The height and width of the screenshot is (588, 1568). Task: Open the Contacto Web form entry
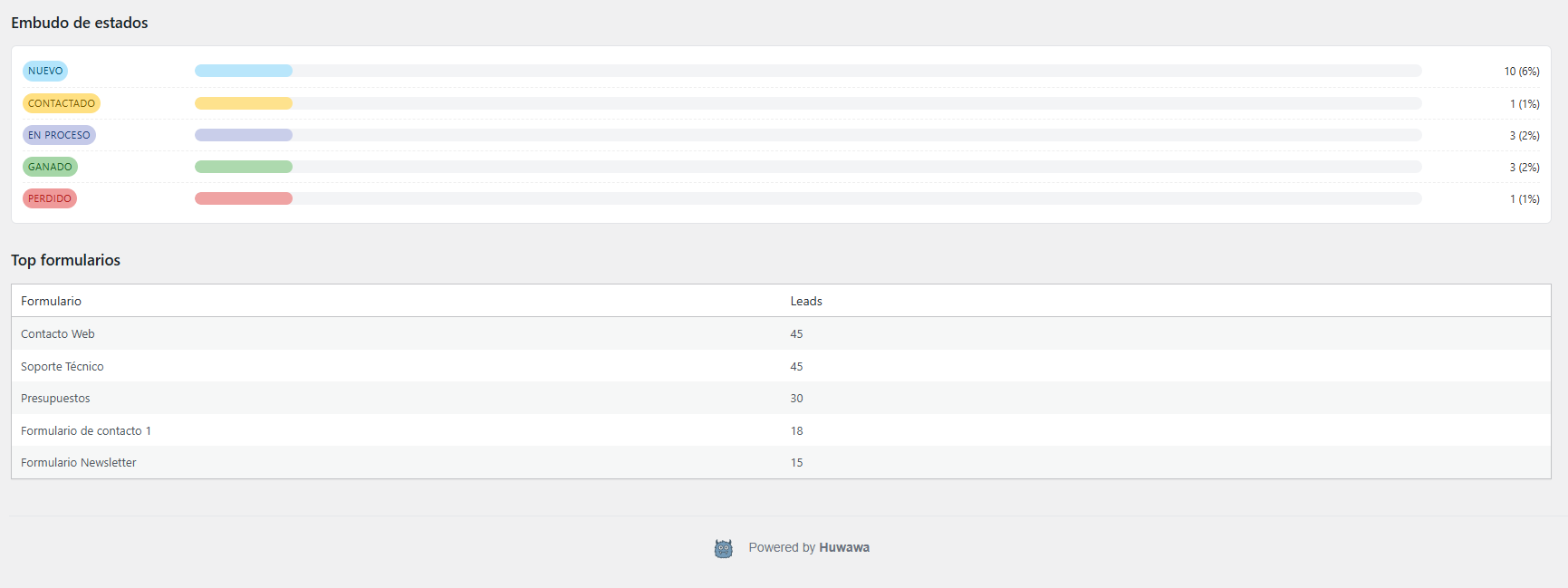click(x=58, y=333)
